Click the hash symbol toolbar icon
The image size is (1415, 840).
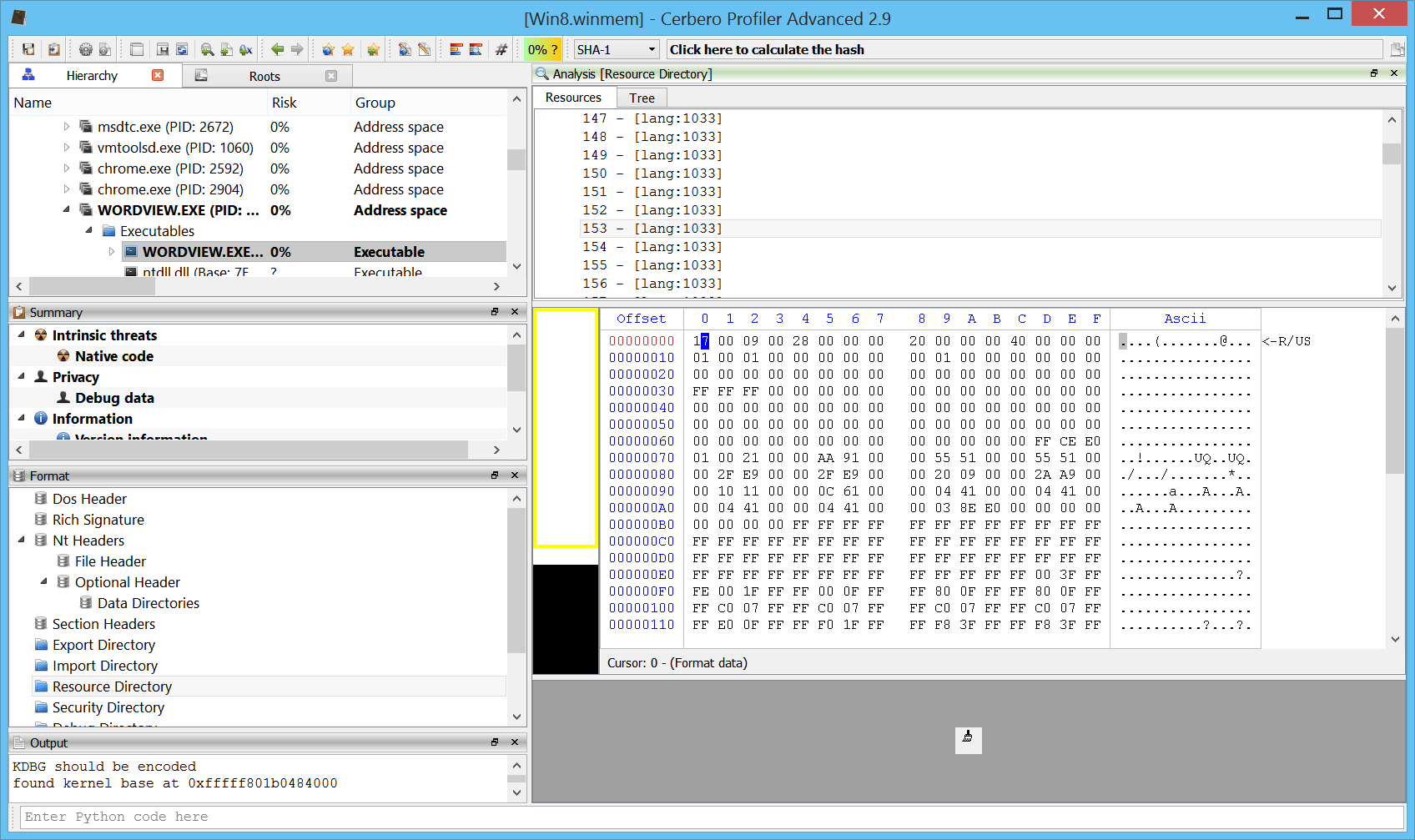pyautogui.click(x=501, y=49)
